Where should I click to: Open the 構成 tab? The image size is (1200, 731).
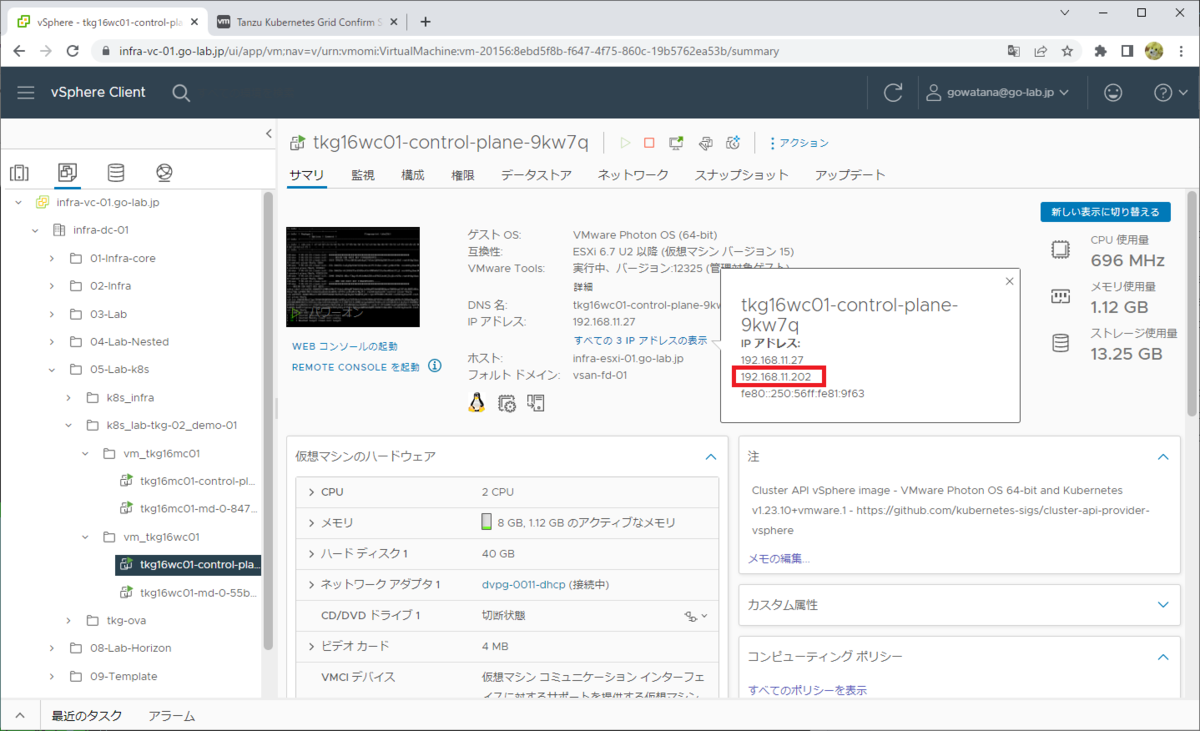[413, 175]
